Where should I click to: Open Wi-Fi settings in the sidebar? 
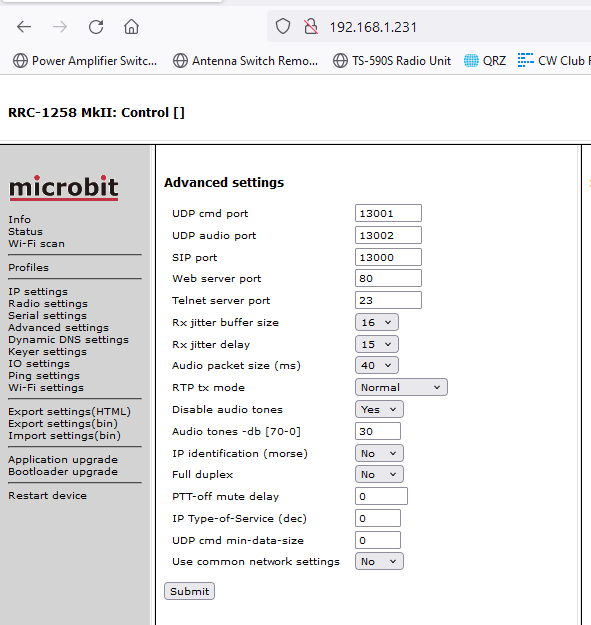(46, 387)
